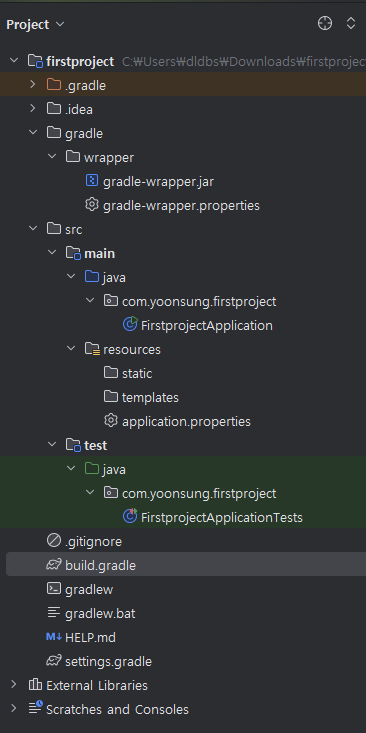This screenshot has width=366, height=733.
Task: Select the wrapper folder row
Action: (183, 157)
